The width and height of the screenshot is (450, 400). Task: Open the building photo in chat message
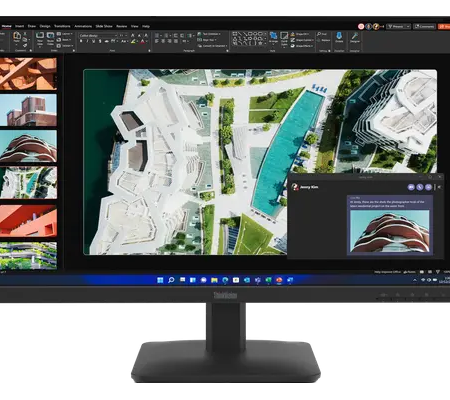390,231
